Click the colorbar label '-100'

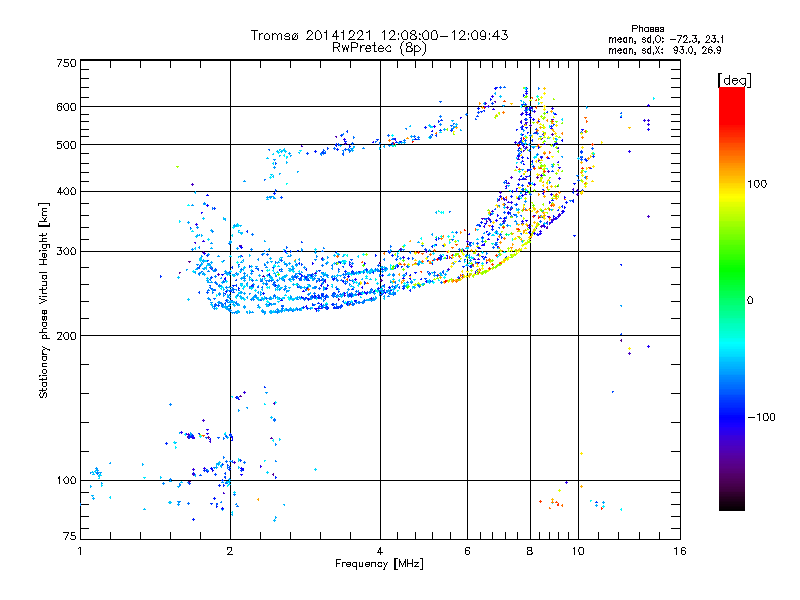(x=761, y=417)
